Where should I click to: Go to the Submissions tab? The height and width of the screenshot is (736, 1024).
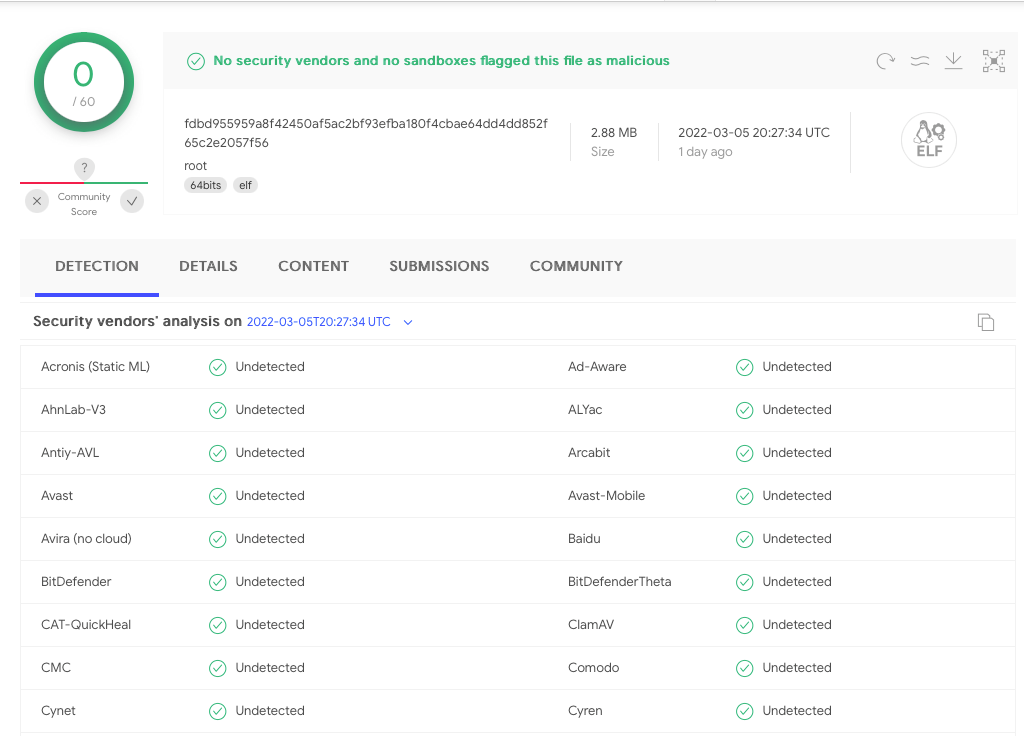439,266
